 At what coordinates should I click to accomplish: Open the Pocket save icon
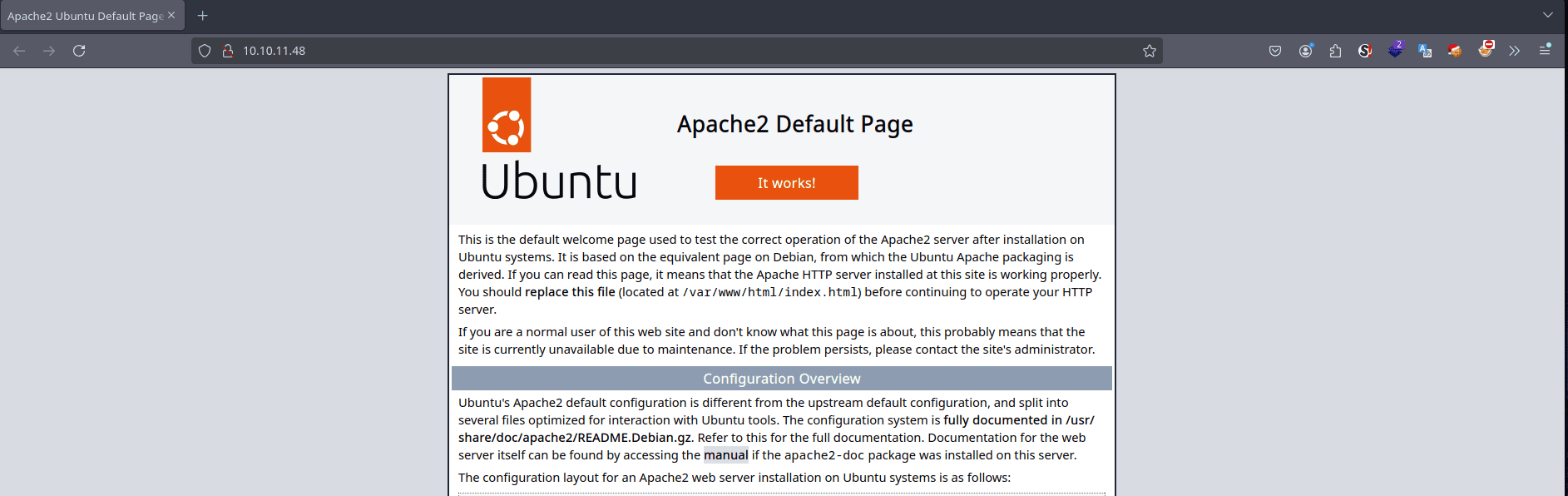coord(1275,51)
